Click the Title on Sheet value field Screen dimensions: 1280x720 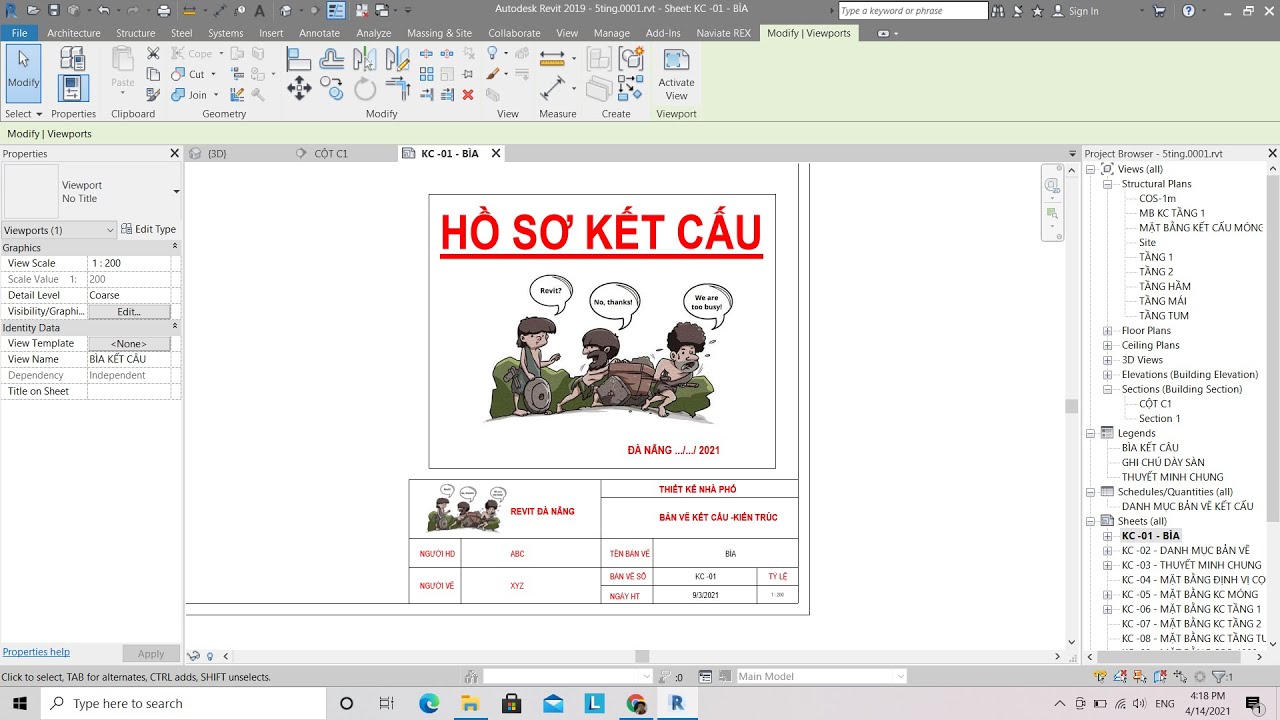coord(129,392)
